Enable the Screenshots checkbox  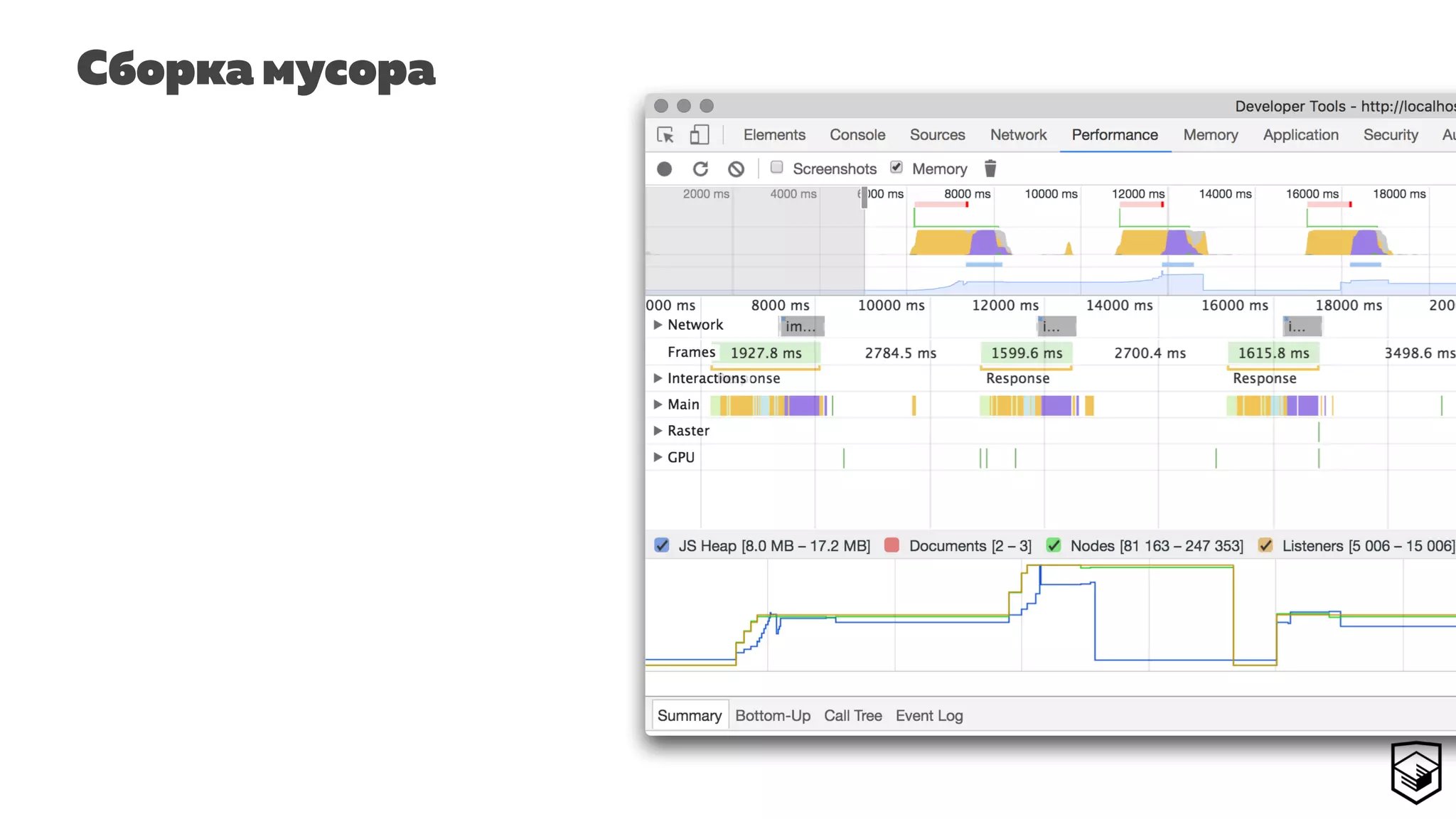point(776,168)
